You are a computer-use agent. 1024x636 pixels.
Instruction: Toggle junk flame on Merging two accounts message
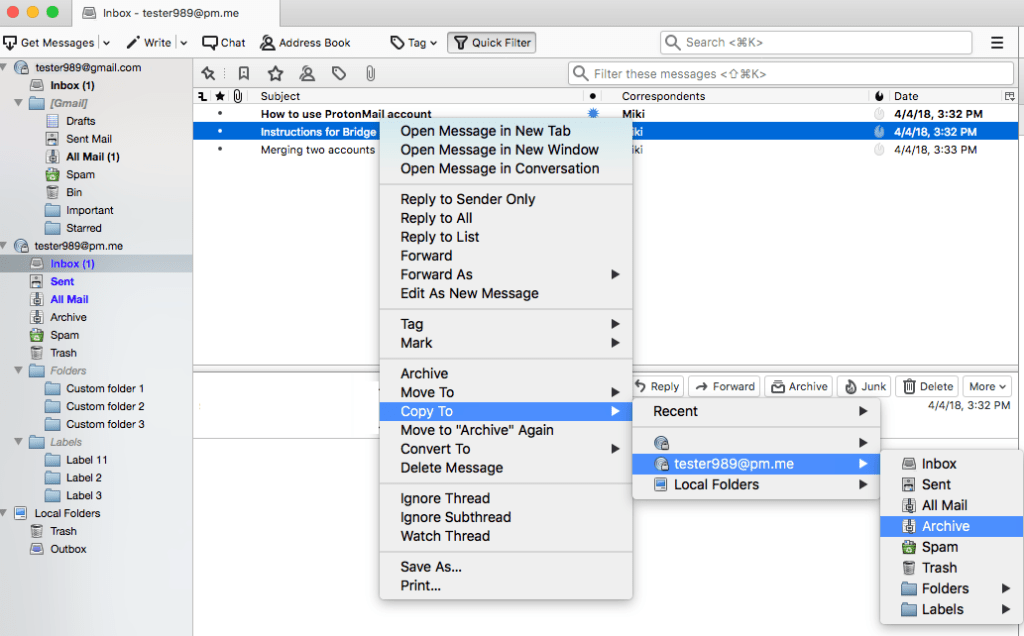(x=879, y=150)
